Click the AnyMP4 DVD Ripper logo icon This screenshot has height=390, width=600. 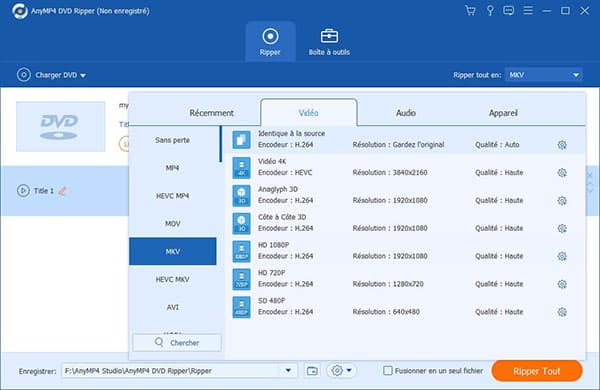click(x=20, y=11)
